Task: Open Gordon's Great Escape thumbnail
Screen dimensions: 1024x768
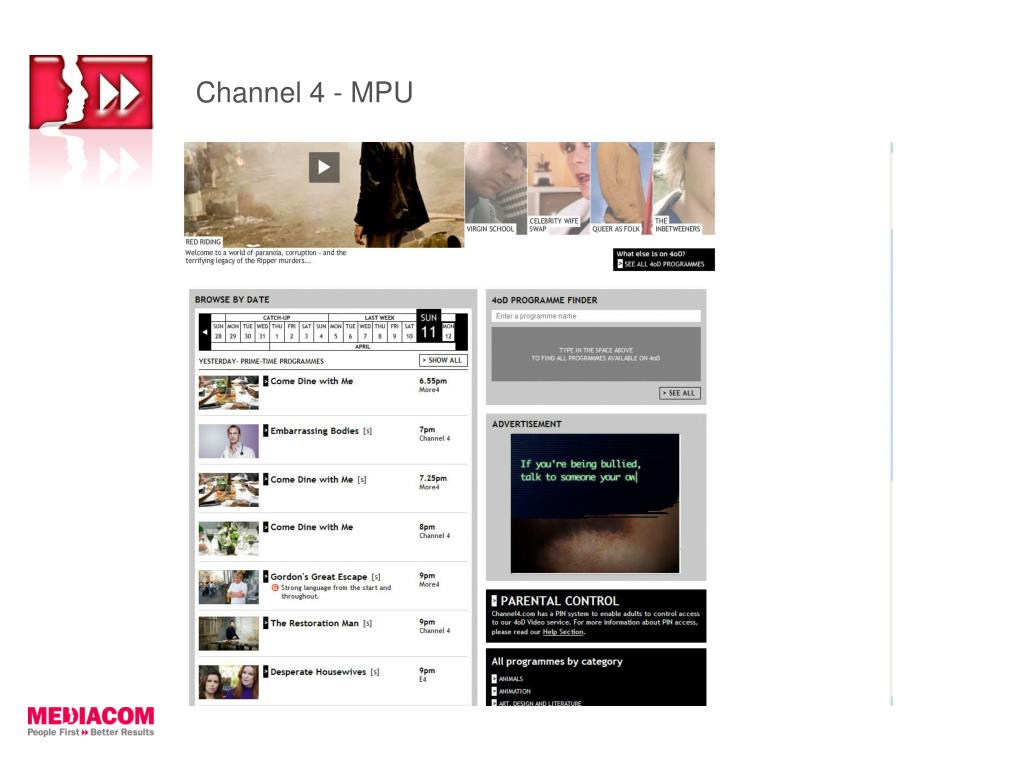Action: 229,586
